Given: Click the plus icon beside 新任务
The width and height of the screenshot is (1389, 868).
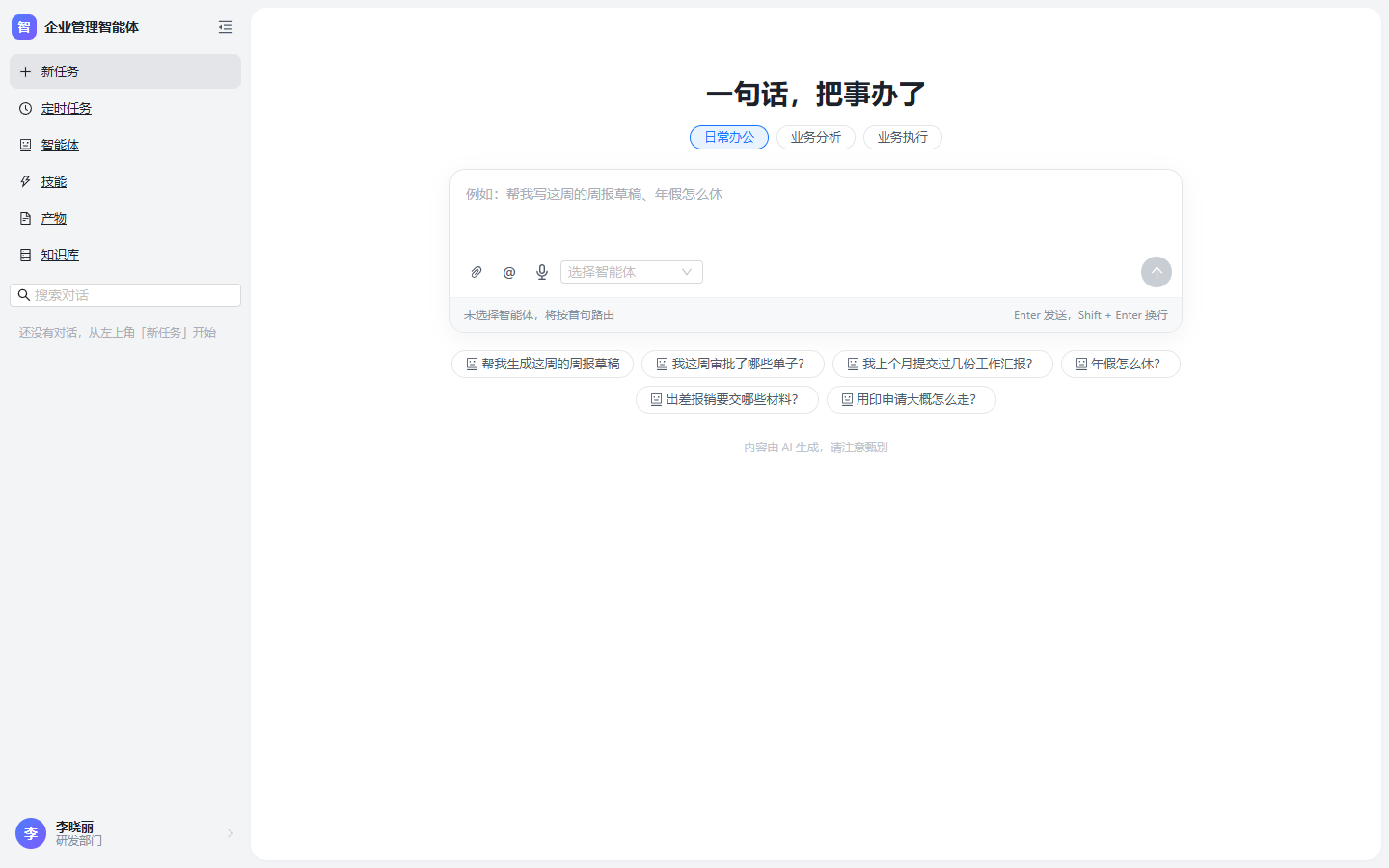Looking at the screenshot, I should tap(26, 71).
